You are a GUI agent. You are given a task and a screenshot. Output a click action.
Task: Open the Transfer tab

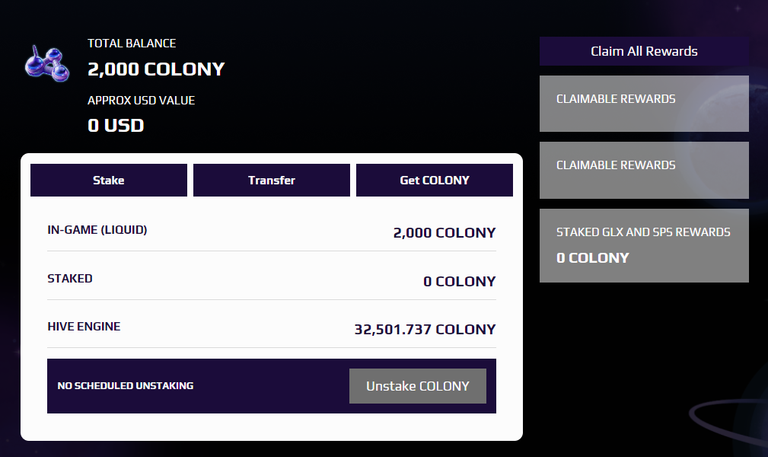pyautogui.click(x=271, y=180)
